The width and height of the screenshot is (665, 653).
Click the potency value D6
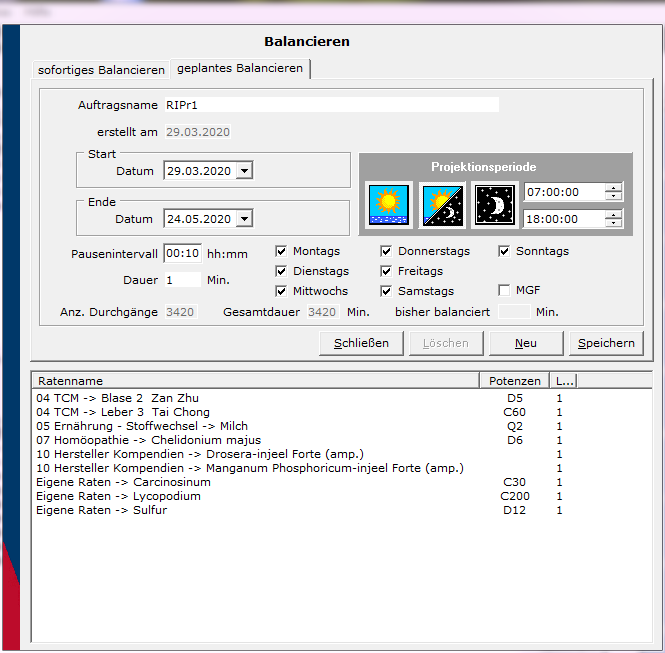514,440
